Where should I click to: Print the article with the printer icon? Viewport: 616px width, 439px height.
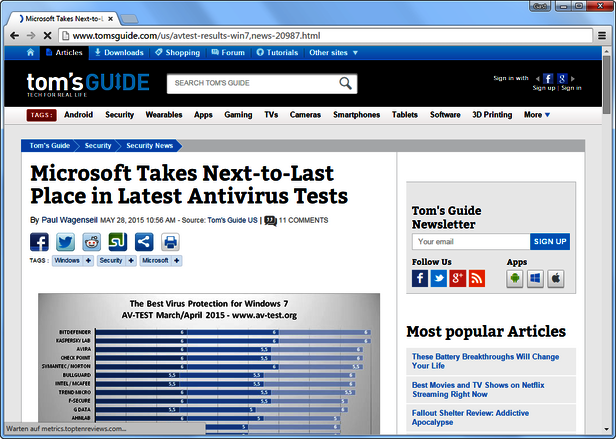pyautogui.click(x=170, y=242)
